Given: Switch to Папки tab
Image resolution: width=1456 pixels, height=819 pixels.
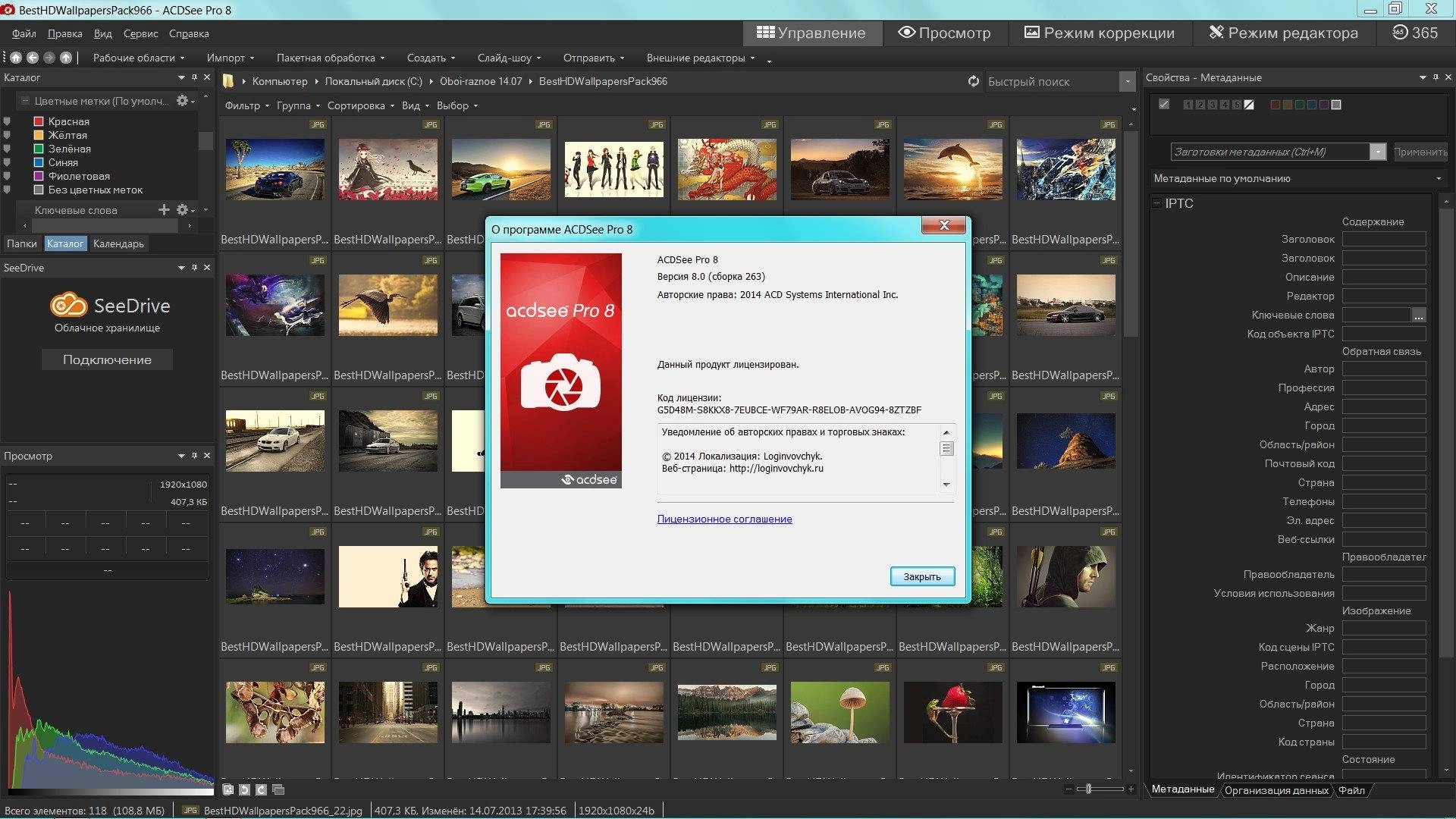Looking at the screenshot, I should click(22, 243).
